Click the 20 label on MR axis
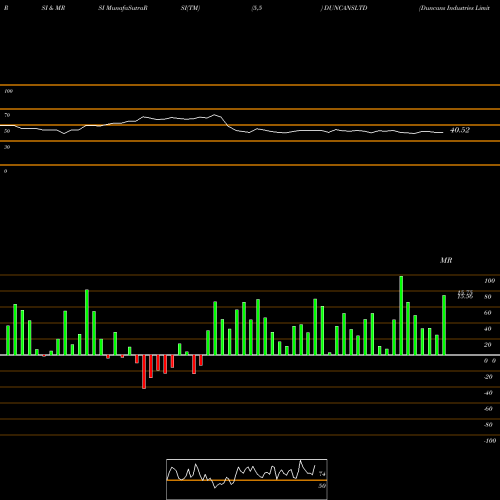This screenshot has width=500, height=500. [488, 345]
